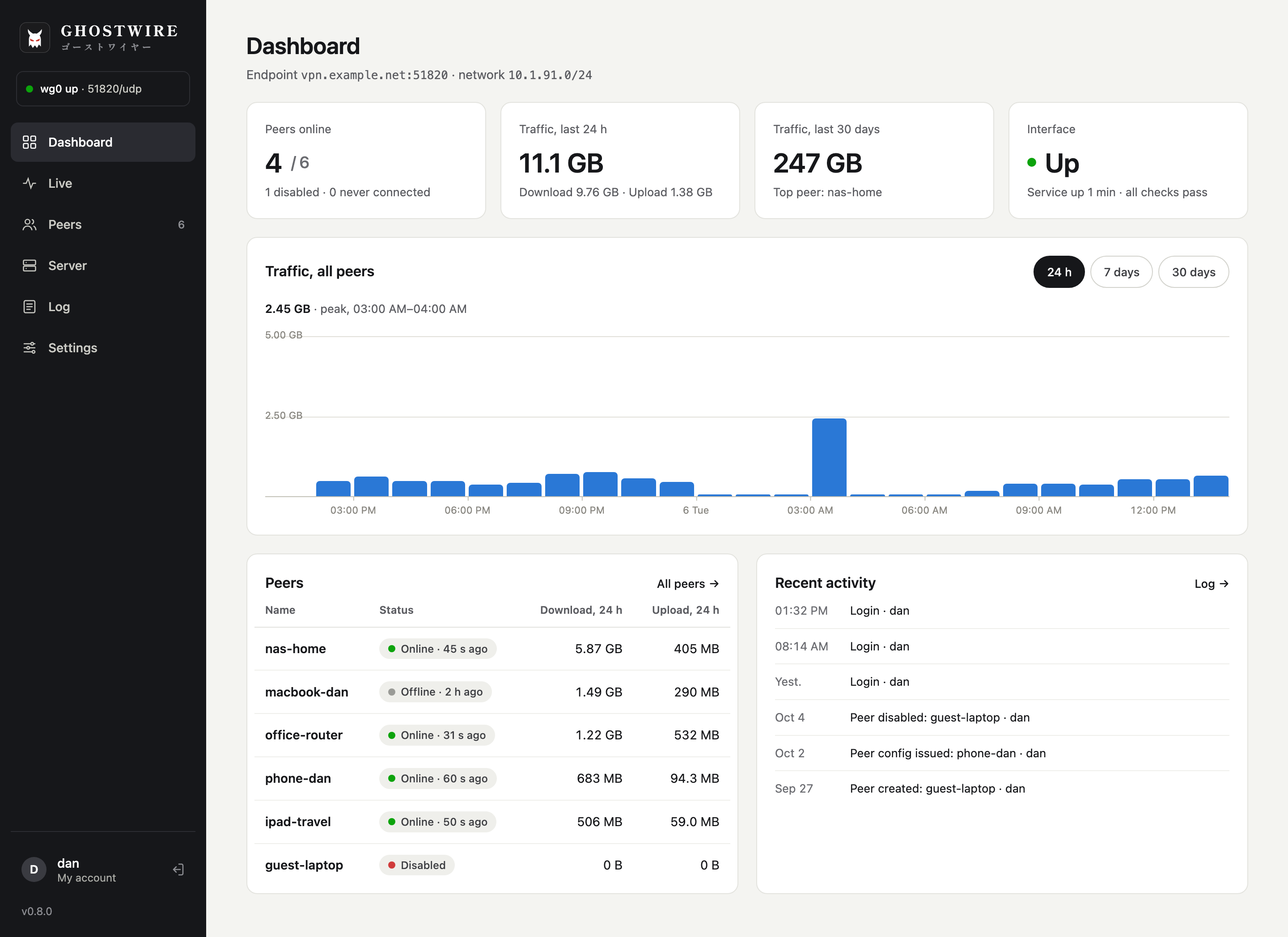The height and width of the screenshot is (937, 1288).
Task: Open the Settings menu item
Action: (x=103, y=348)
